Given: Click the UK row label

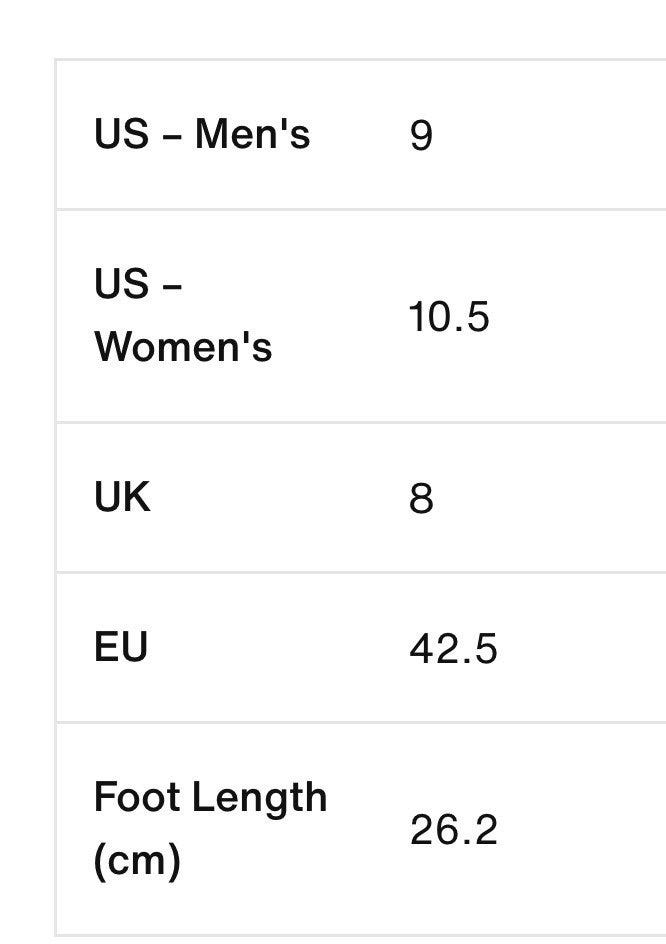Looking at the screenshot, I should (122, 497).
